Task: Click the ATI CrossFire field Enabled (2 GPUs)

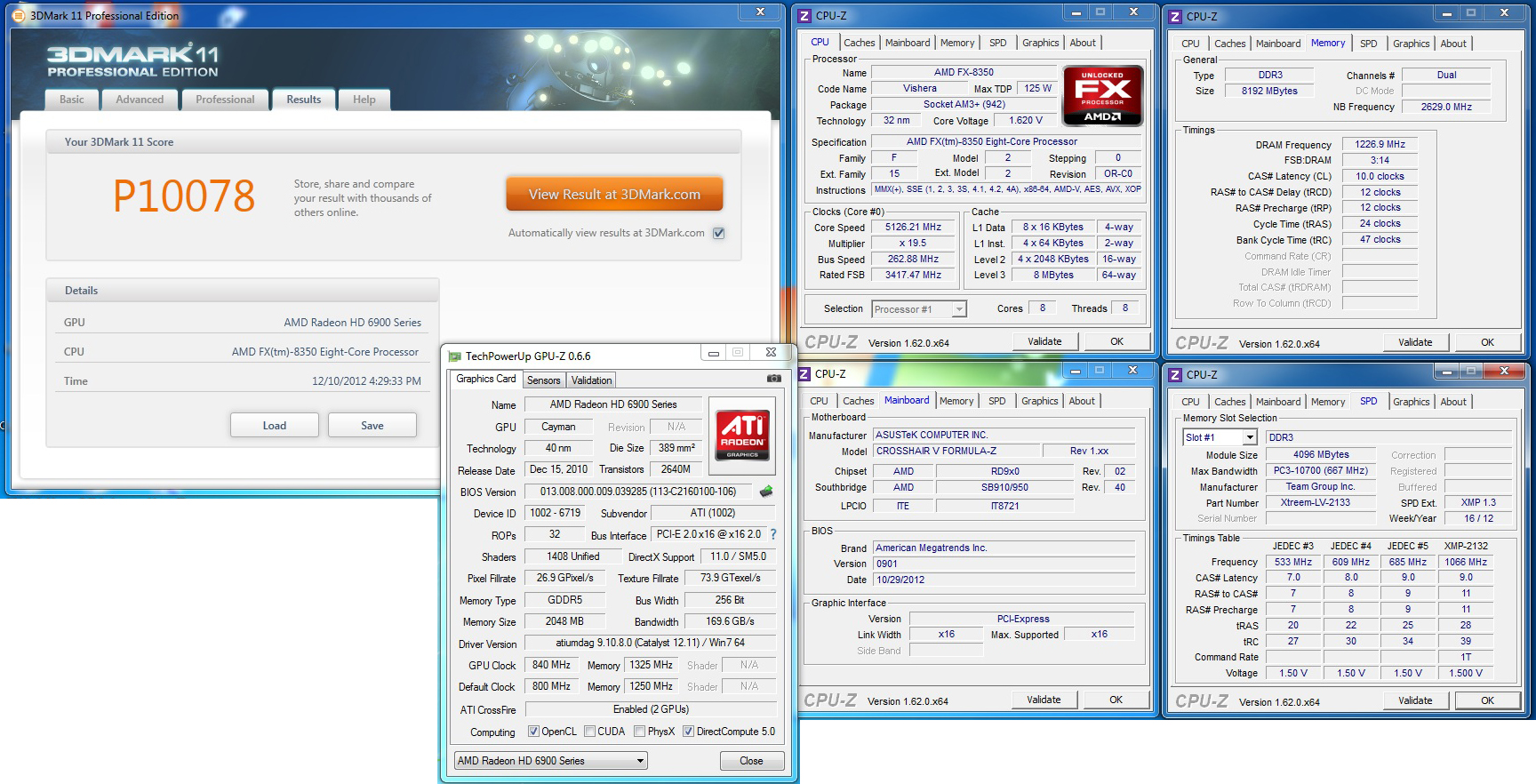Action: pos(651,709)
